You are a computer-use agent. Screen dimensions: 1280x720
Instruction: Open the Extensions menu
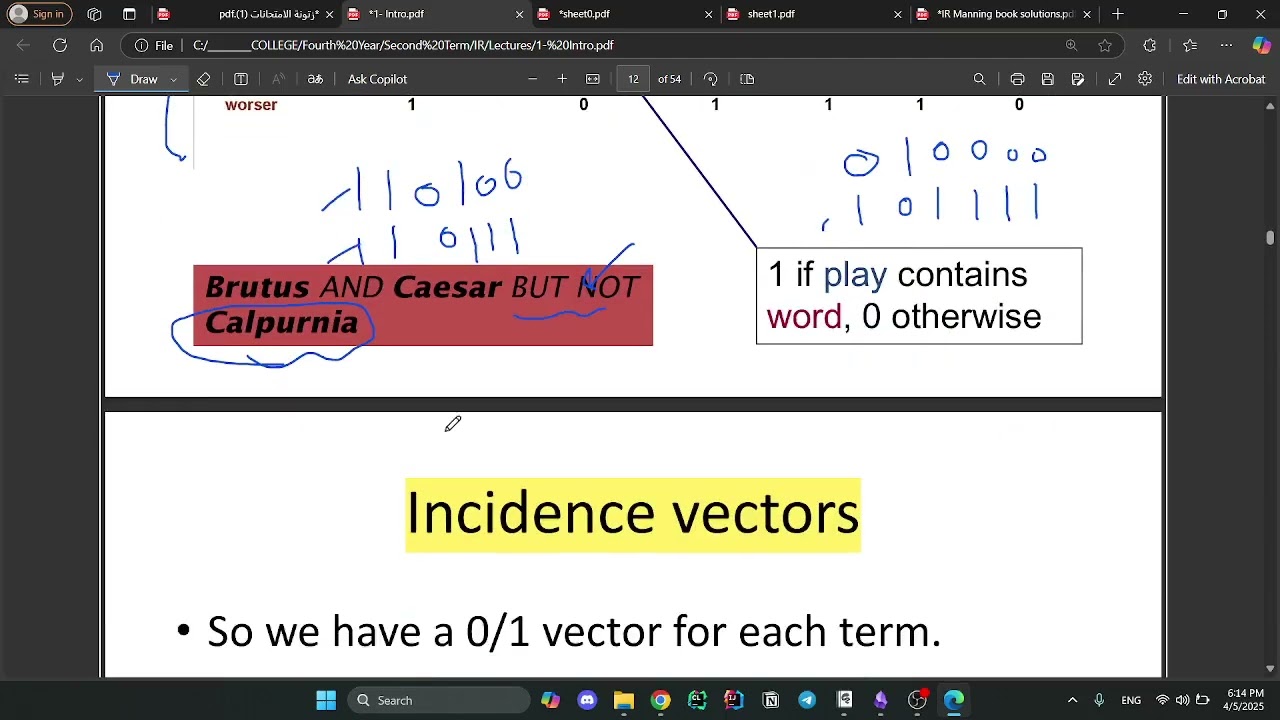click(1149, 45)
